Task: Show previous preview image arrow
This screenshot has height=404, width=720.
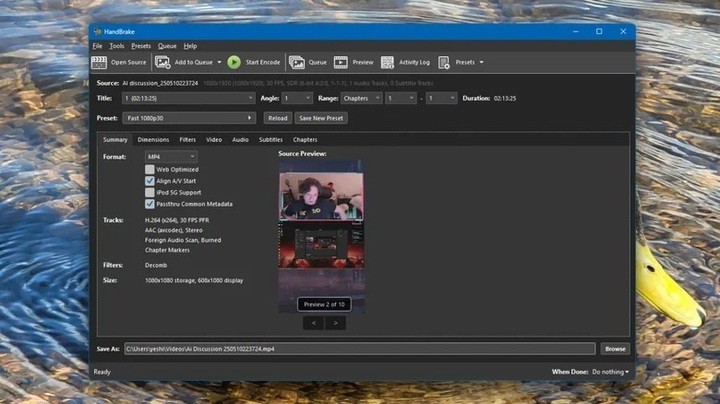Action: pos(313,323)
